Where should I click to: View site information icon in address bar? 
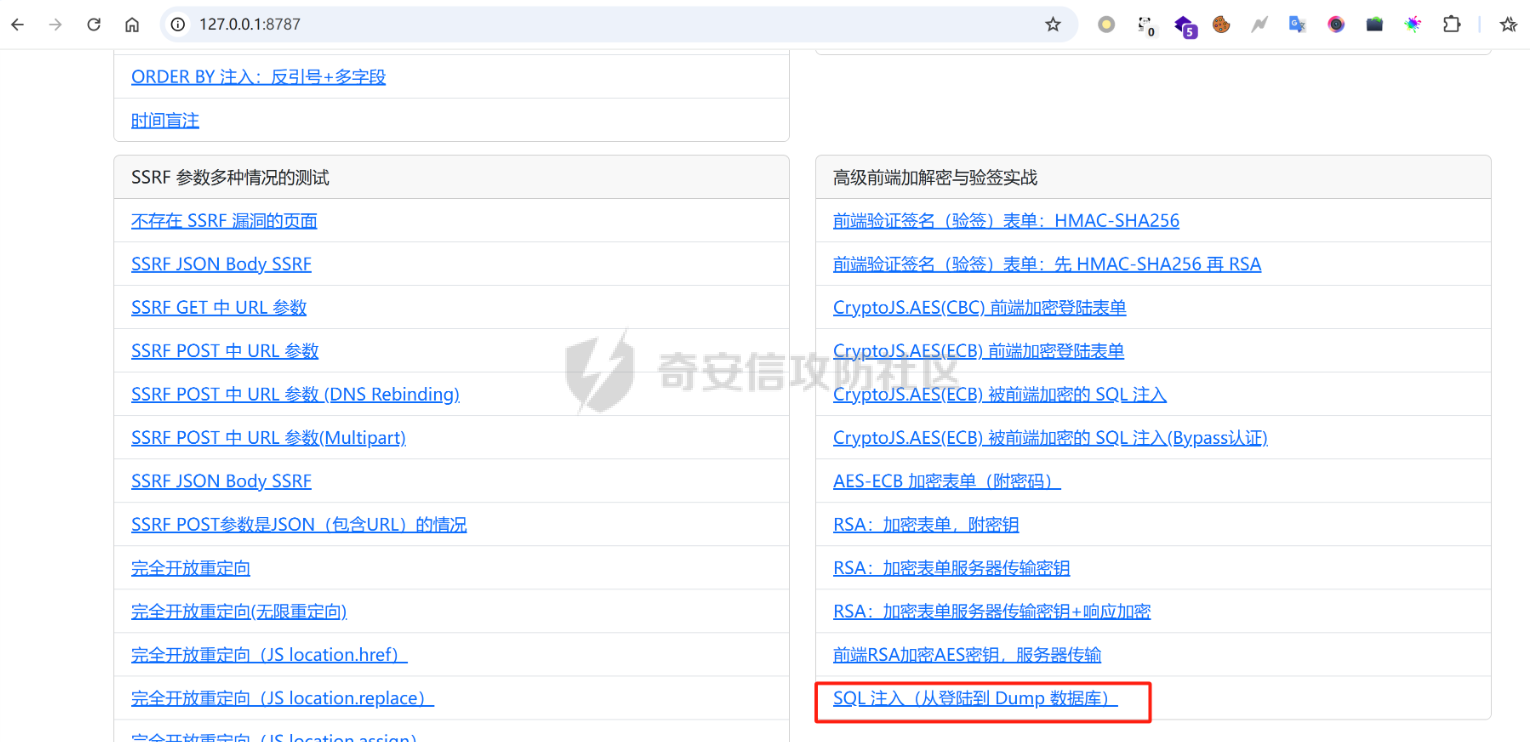point(179,25)
